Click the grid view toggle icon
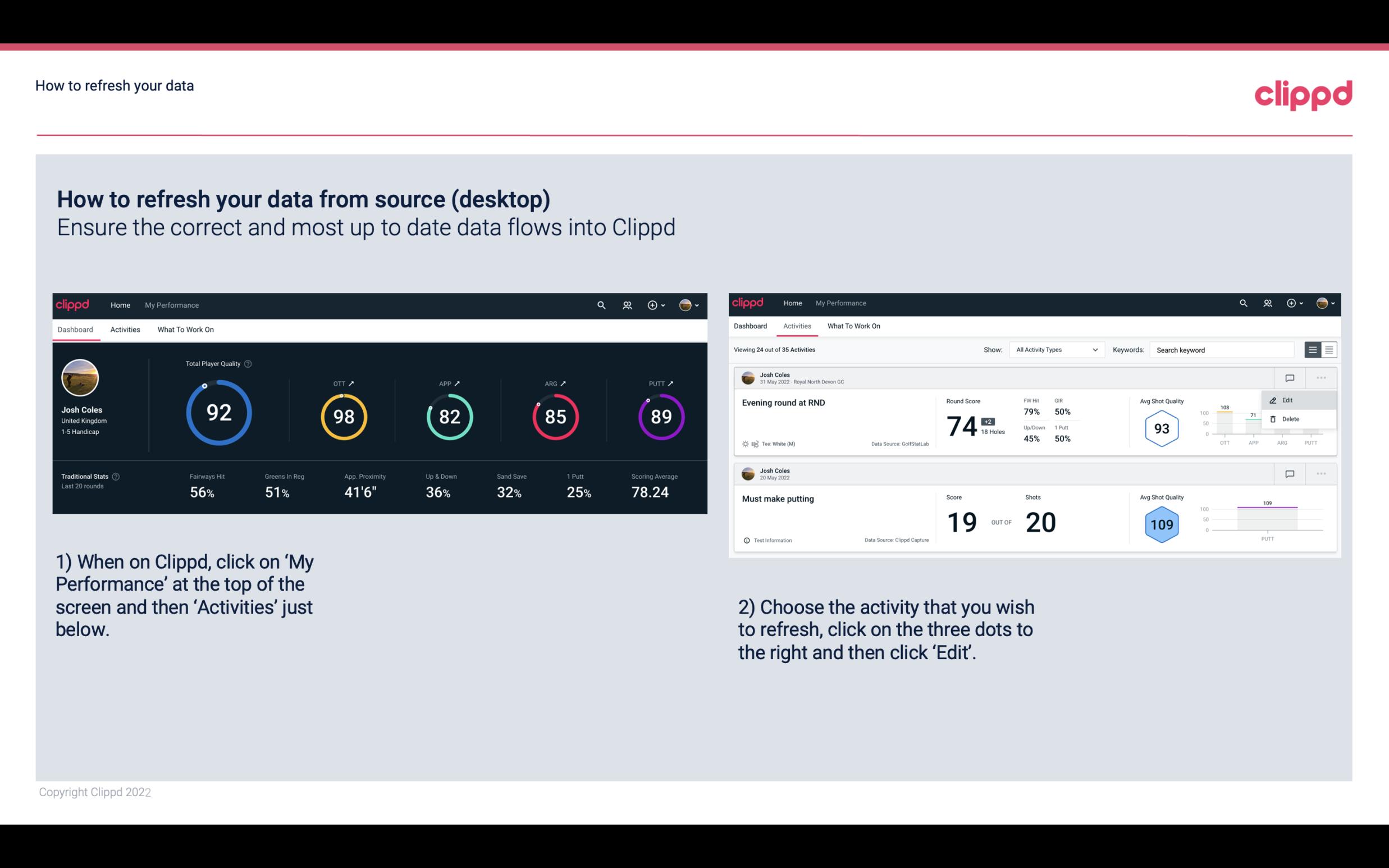The image size is (1389, 868). (x=1328, y=350)
